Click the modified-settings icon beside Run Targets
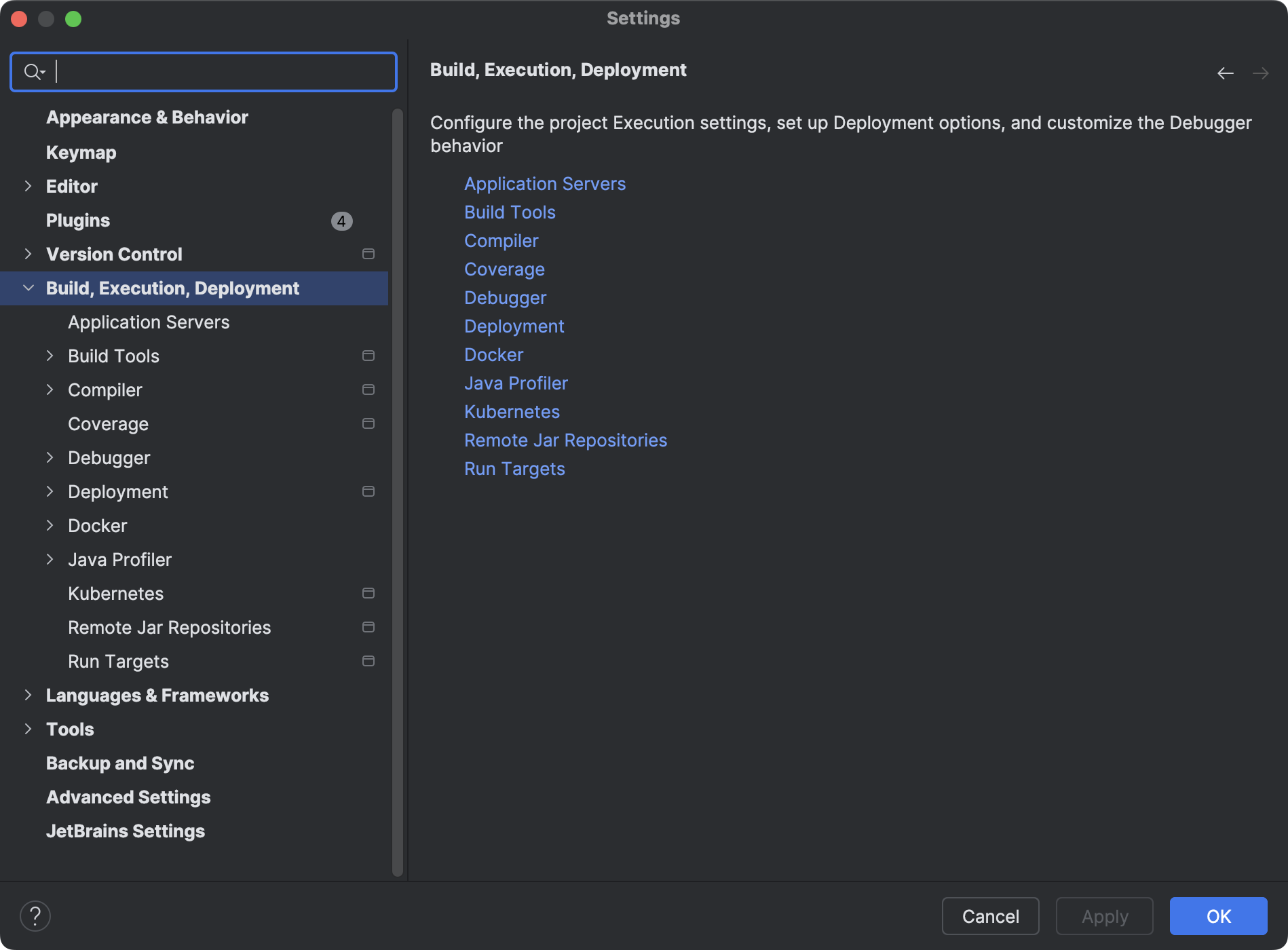 (x=368, y=660)
